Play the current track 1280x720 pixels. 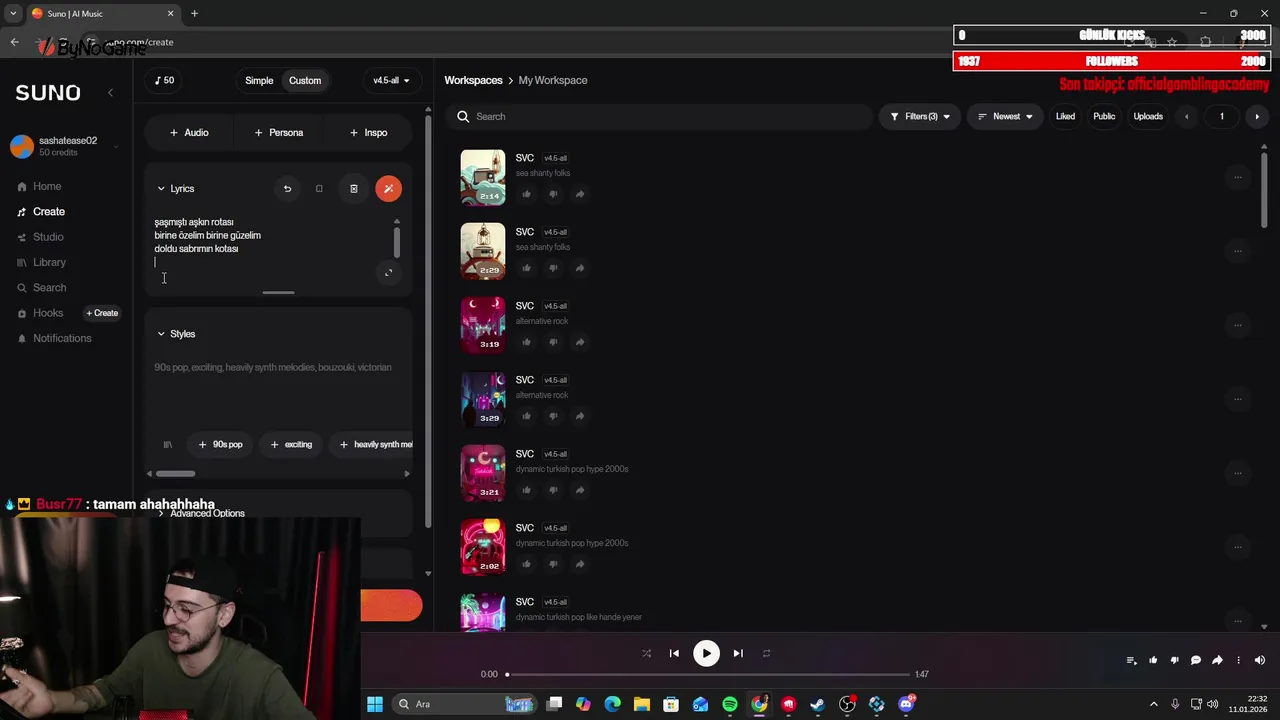(x=706, y=654)
